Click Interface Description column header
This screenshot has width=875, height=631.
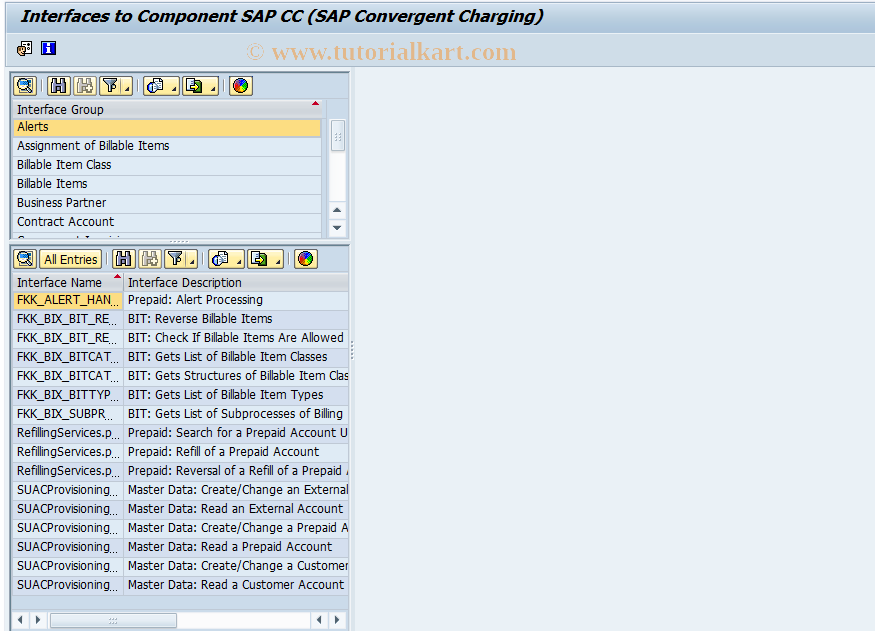(x=237, y=282)
